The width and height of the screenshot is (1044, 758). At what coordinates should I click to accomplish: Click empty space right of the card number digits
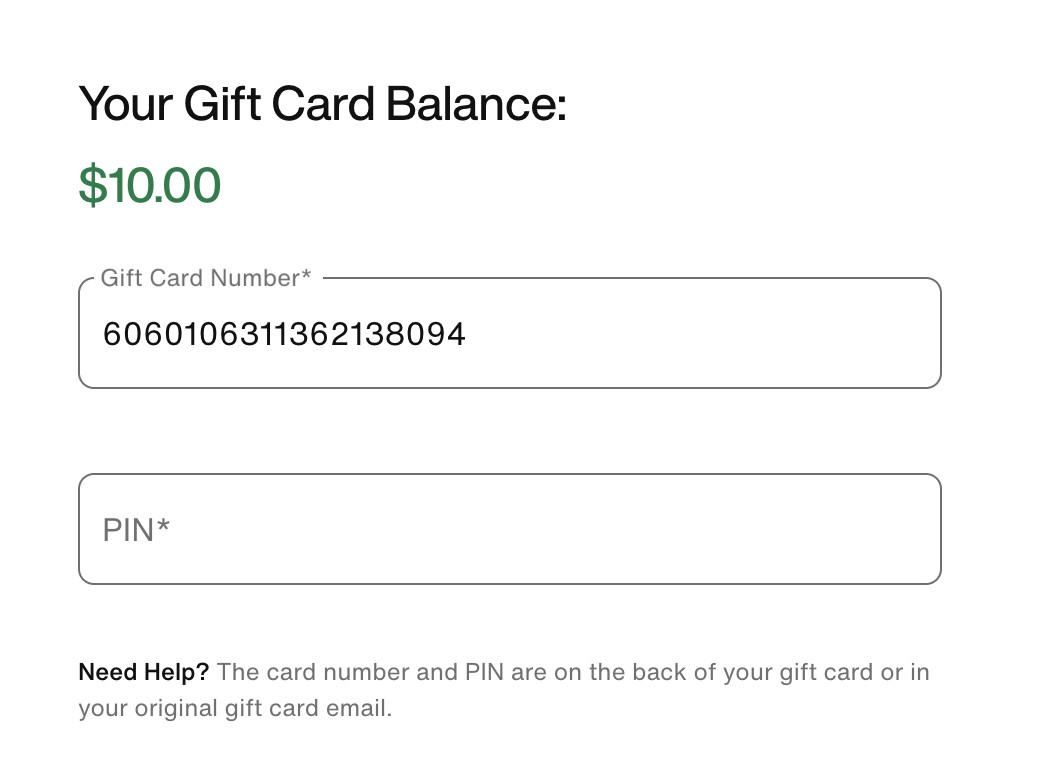tap(700, 333)
